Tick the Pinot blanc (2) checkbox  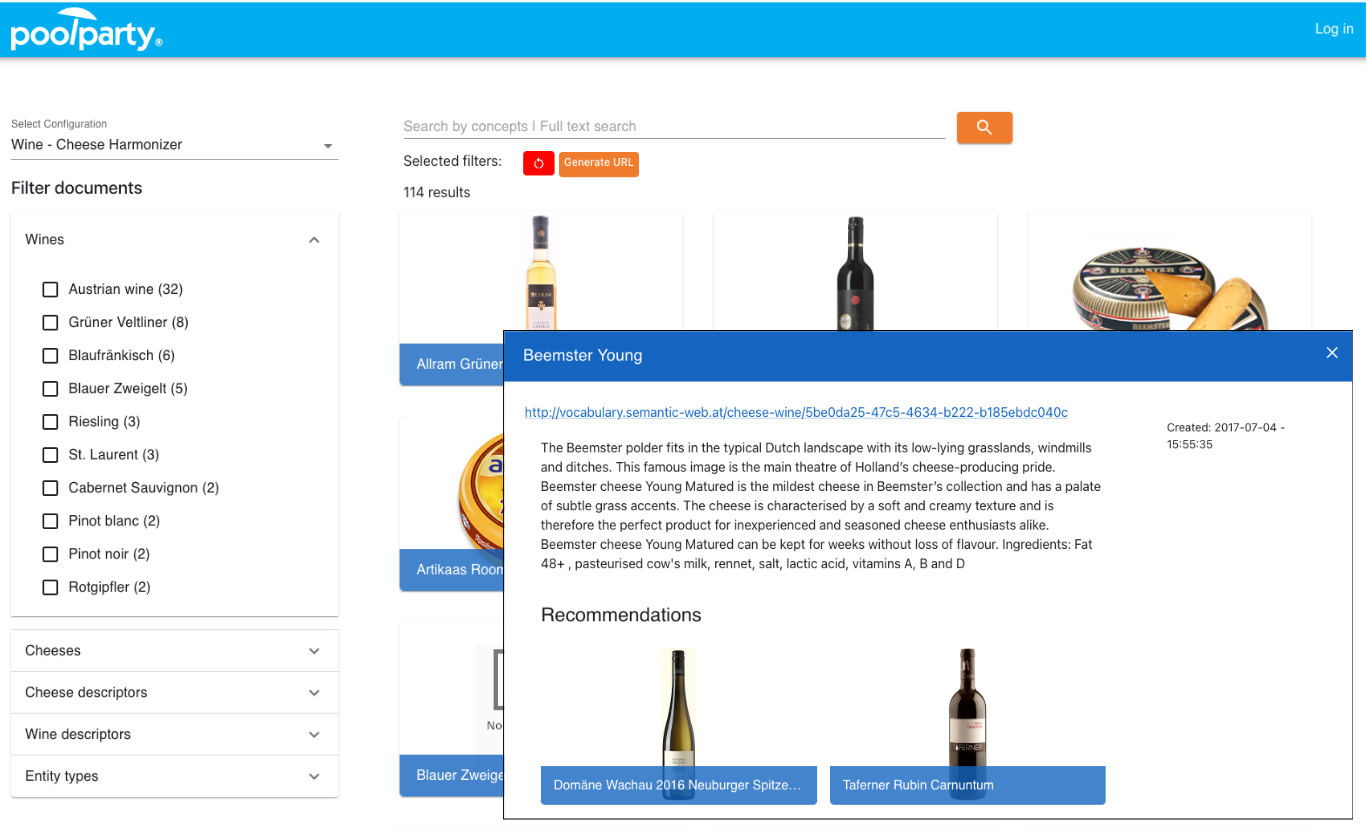(50, 520)
